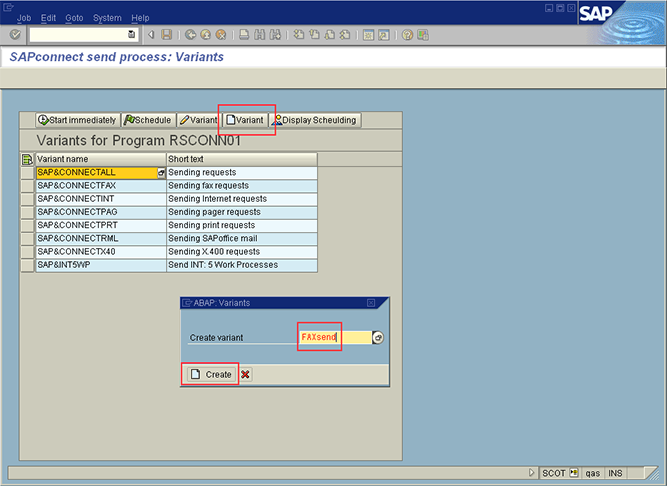Image resolution: width=667 pixels, height=486 pixels.
Task: Click the Variant name column header
Action: point(101,159)
